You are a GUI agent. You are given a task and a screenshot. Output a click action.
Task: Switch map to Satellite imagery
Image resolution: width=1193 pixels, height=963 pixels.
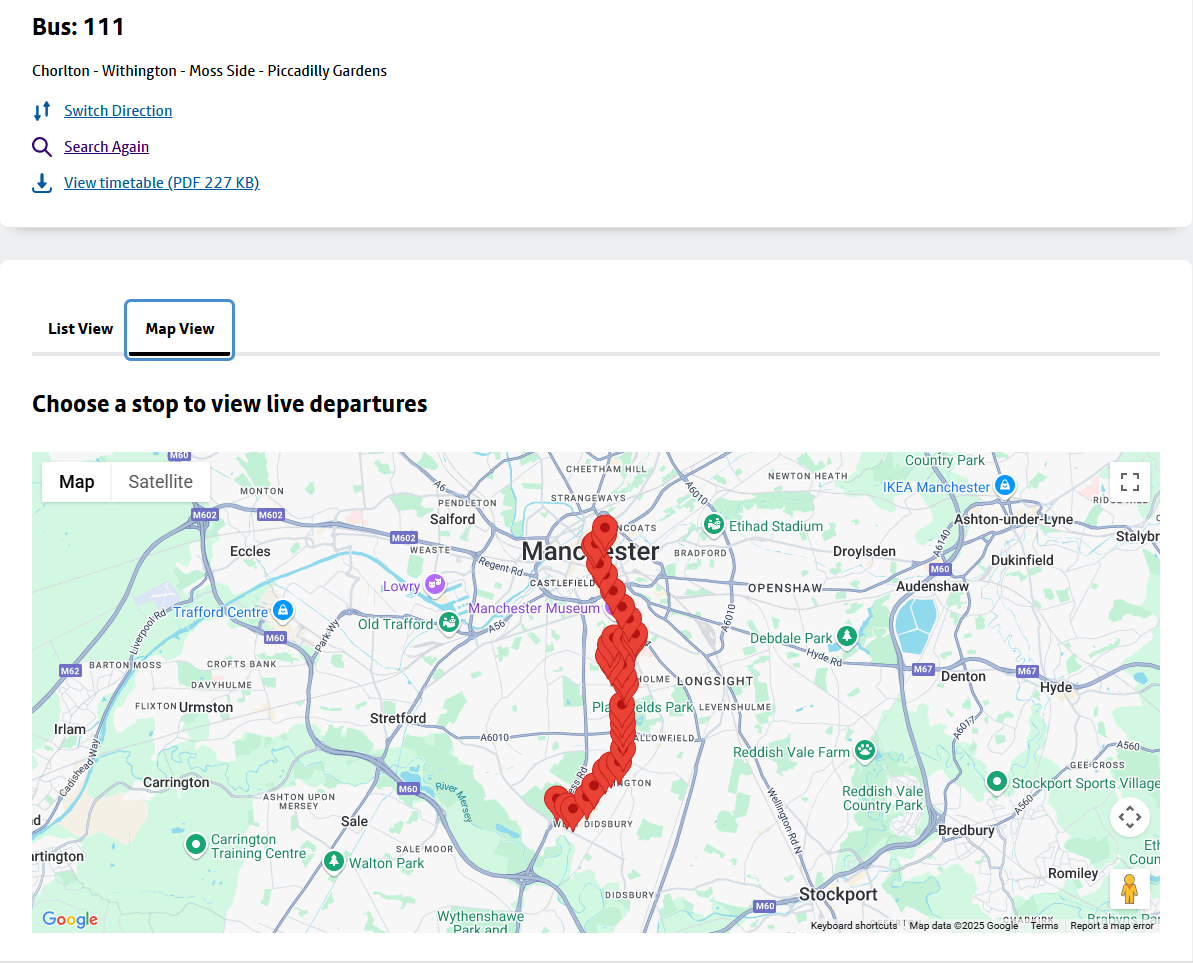pos(161,482)
